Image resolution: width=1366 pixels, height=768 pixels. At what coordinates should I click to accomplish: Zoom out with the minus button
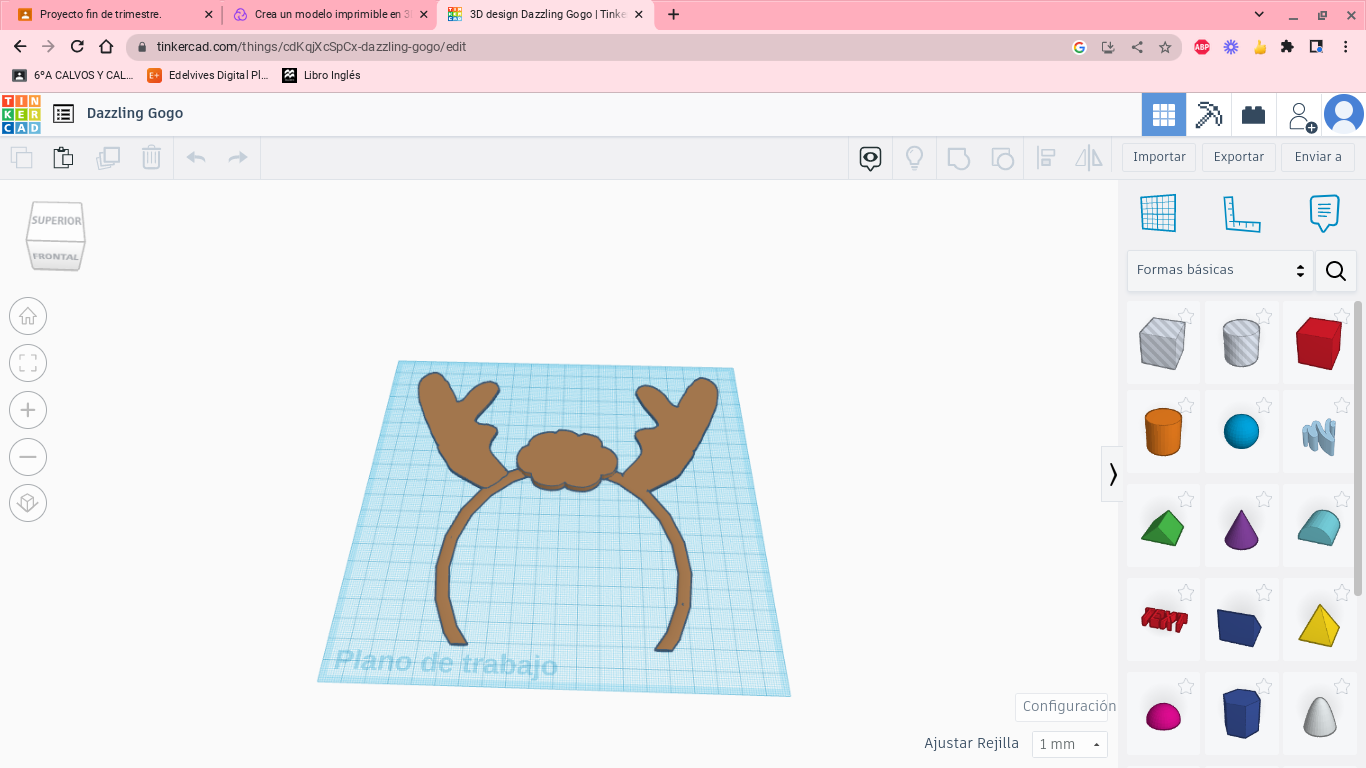pos(28,457)
